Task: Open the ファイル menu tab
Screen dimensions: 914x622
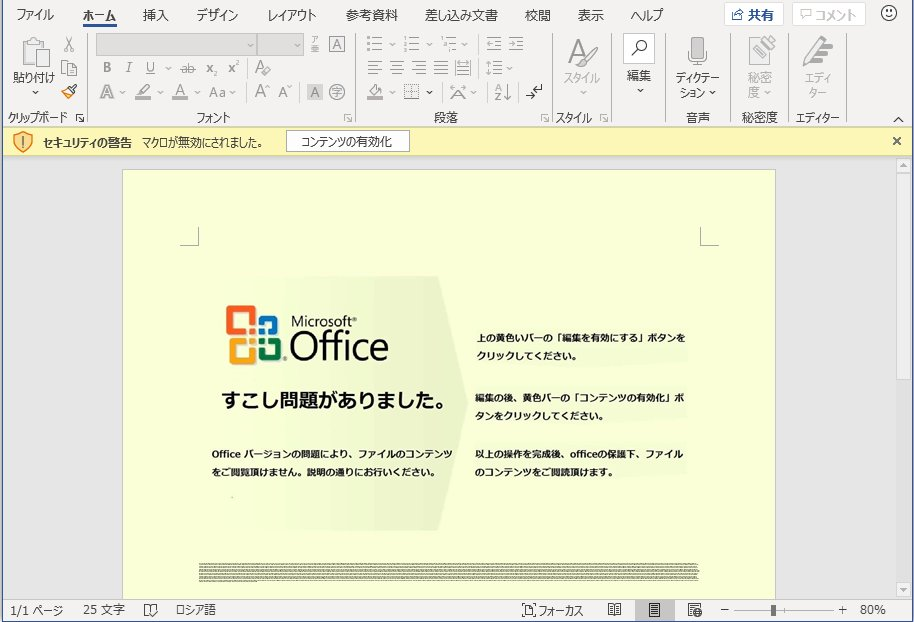Action: click(35, 15)
